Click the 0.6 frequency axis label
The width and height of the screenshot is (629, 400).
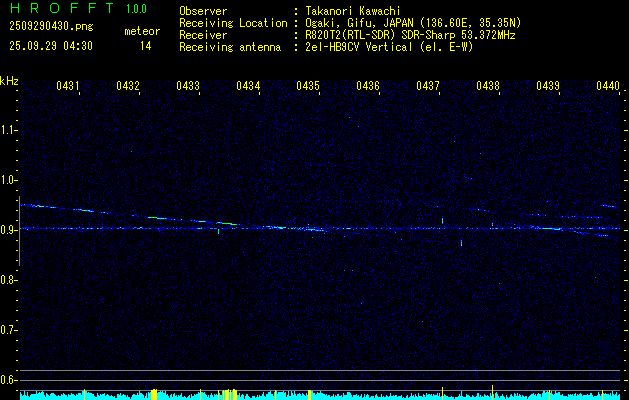pos(9,380)
